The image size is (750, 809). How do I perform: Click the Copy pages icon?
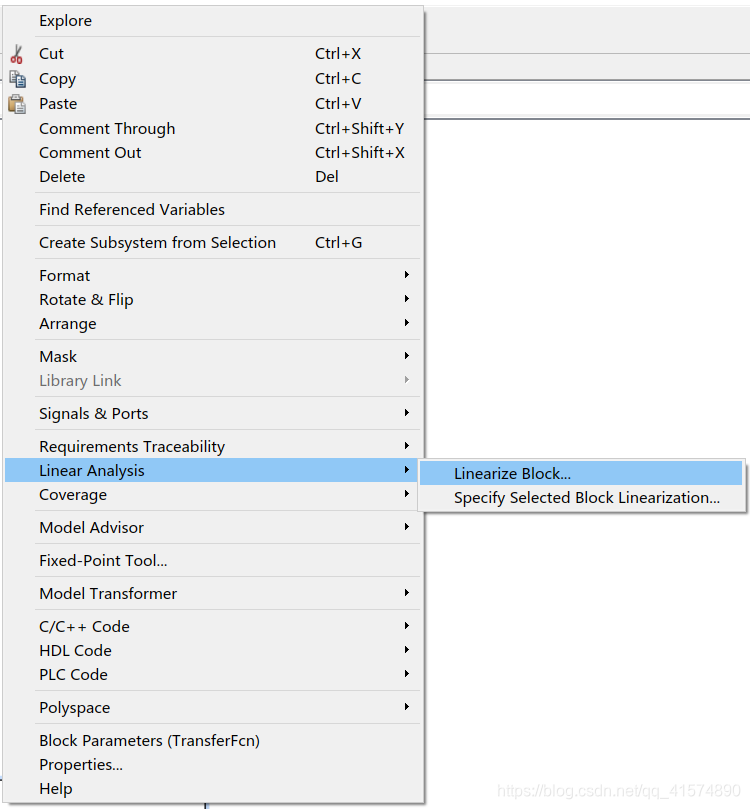click(x=18, y=79)
